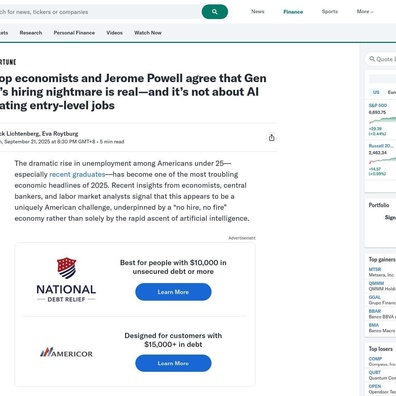This screenshot has height=396, width=396.
Task: Click the National Debt Relief shield logo
Action: [66, 268]
